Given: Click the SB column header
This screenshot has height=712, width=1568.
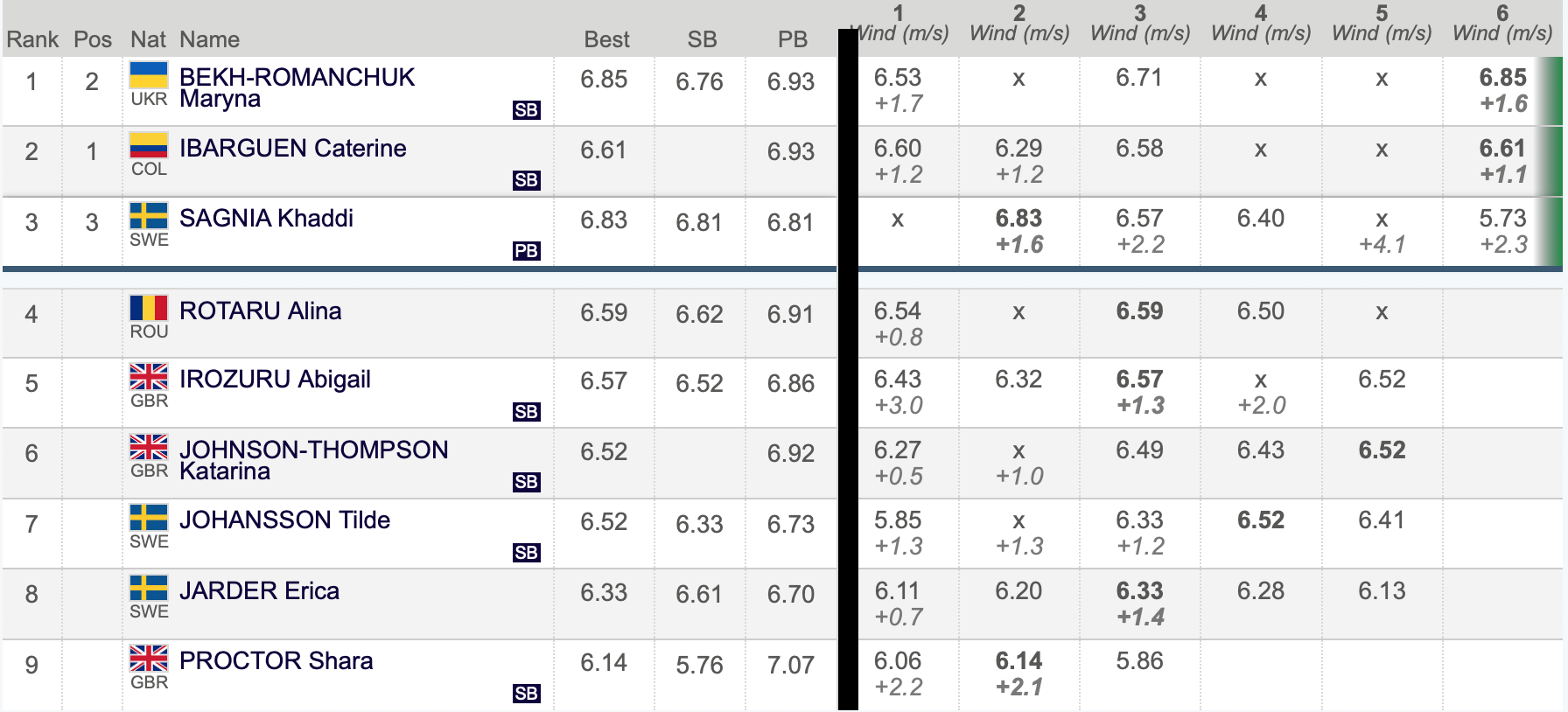Looking at the screenshot, I should 702,39.
